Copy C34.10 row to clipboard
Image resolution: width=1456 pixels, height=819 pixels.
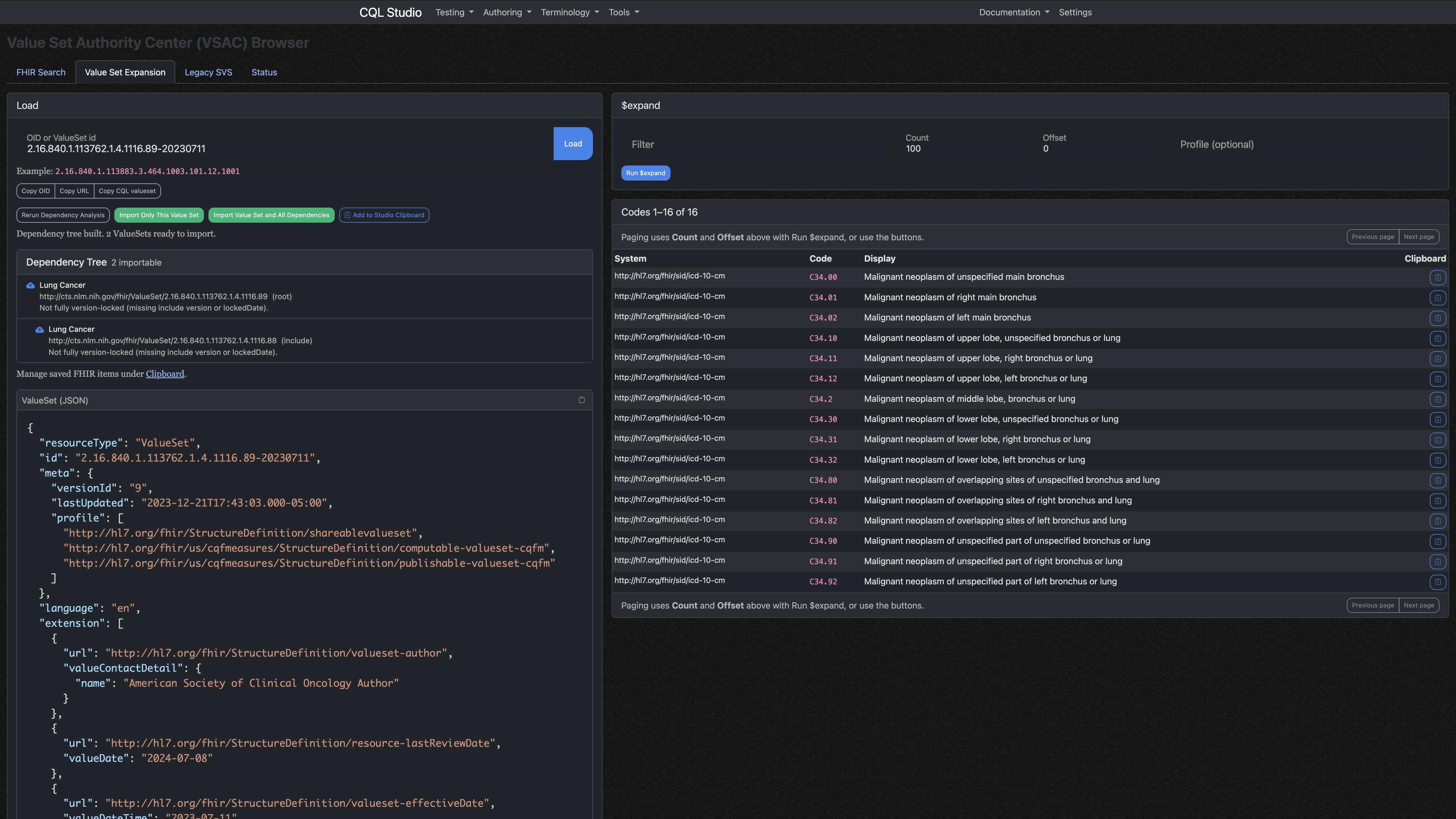tap(1437, 338)
